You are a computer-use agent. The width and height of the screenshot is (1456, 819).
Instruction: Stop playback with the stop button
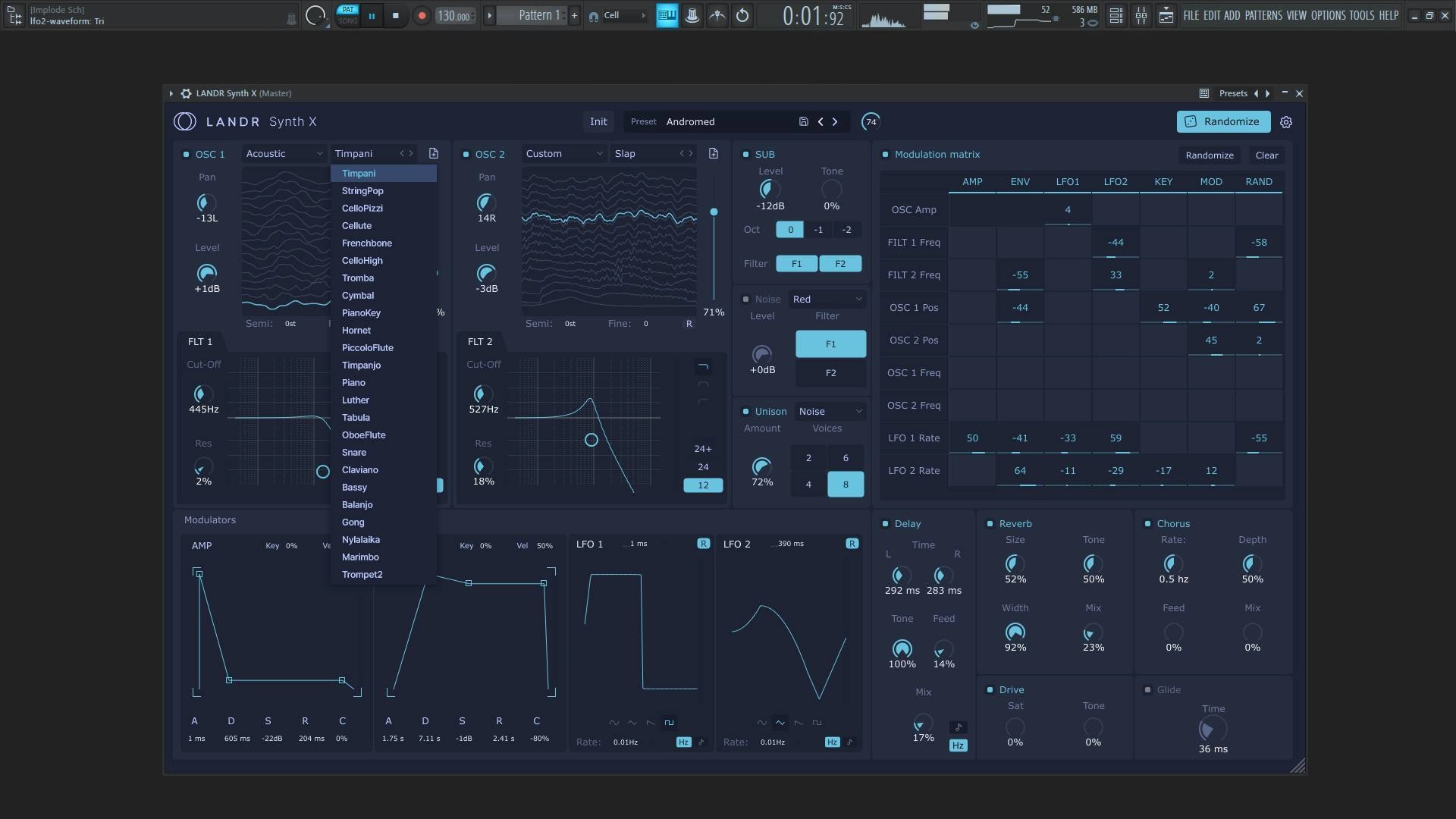(x=395, y=15)
